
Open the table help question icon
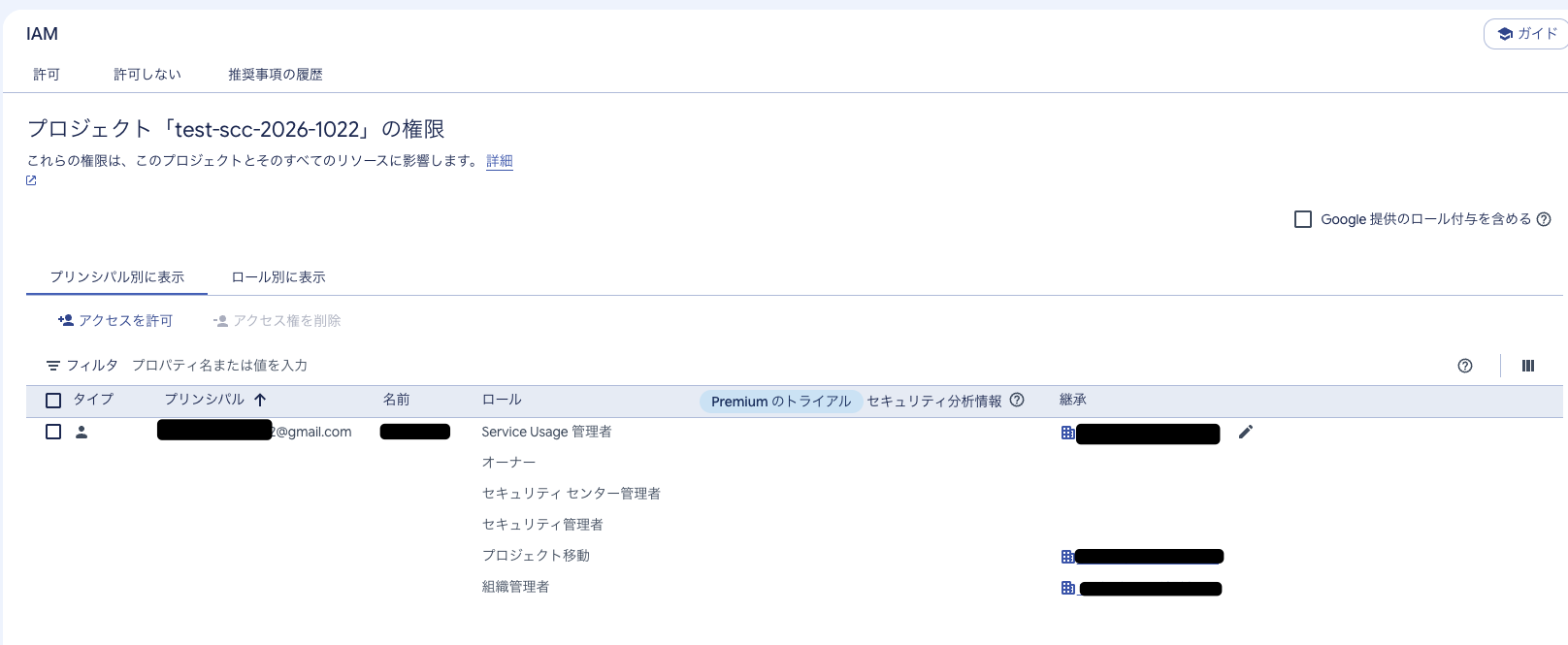(x=1465, y=366)
